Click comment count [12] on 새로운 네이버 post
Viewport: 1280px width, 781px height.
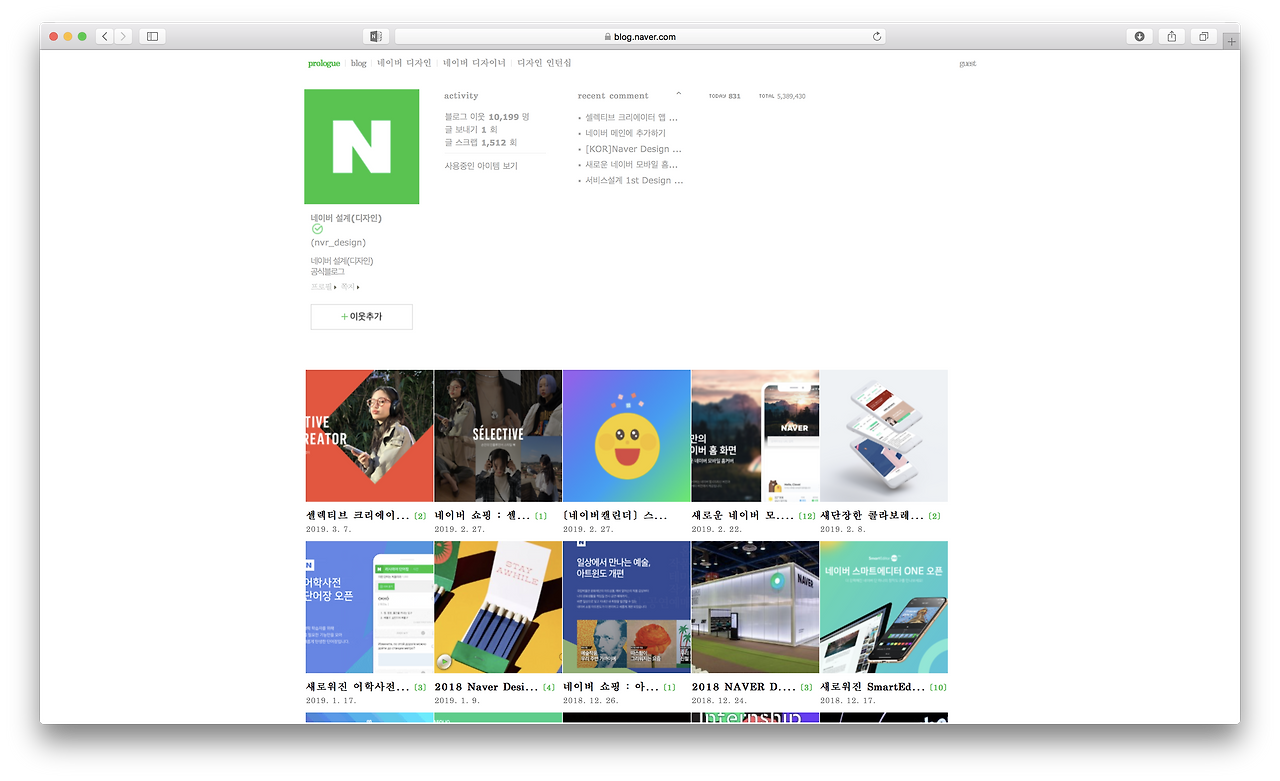pos(807,517)
